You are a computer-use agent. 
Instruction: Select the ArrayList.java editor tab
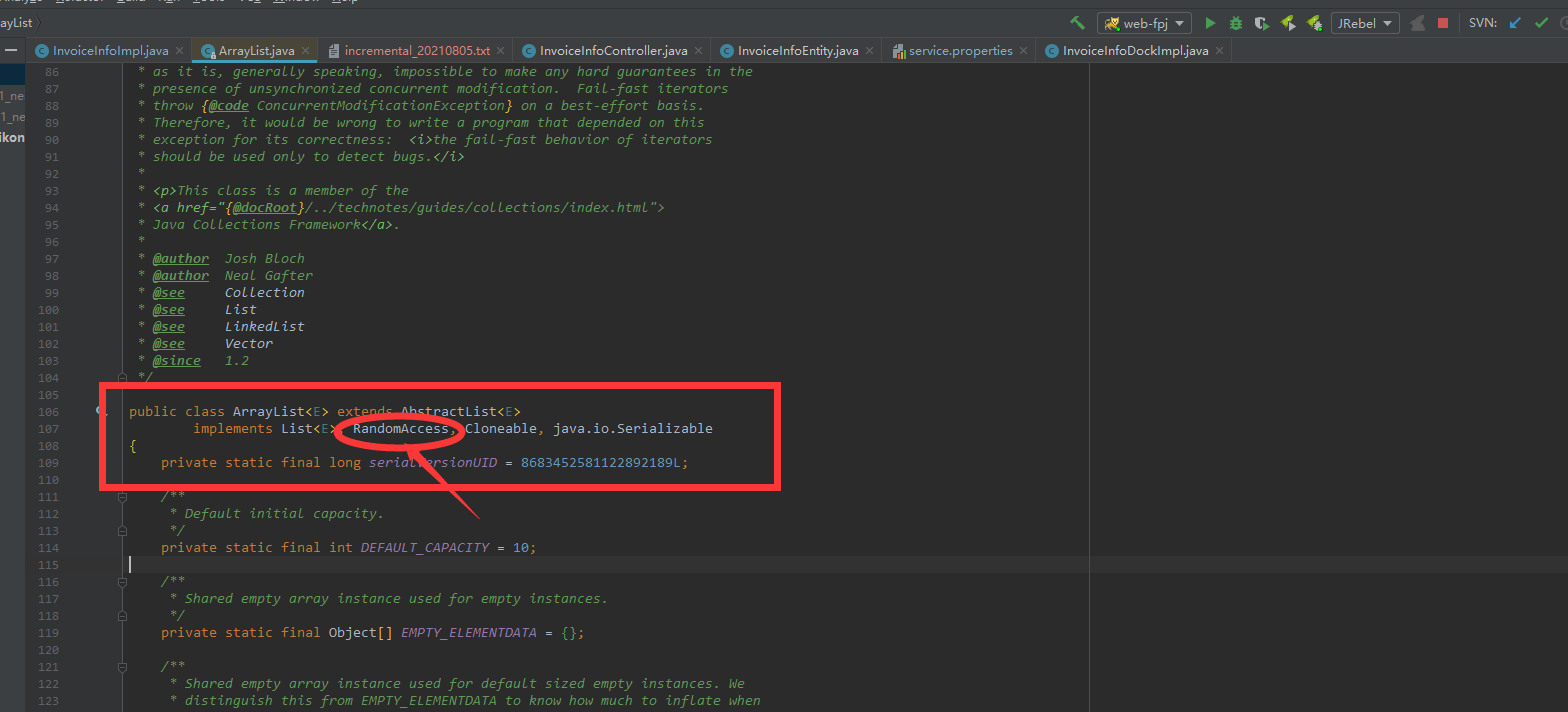[256, 50]
